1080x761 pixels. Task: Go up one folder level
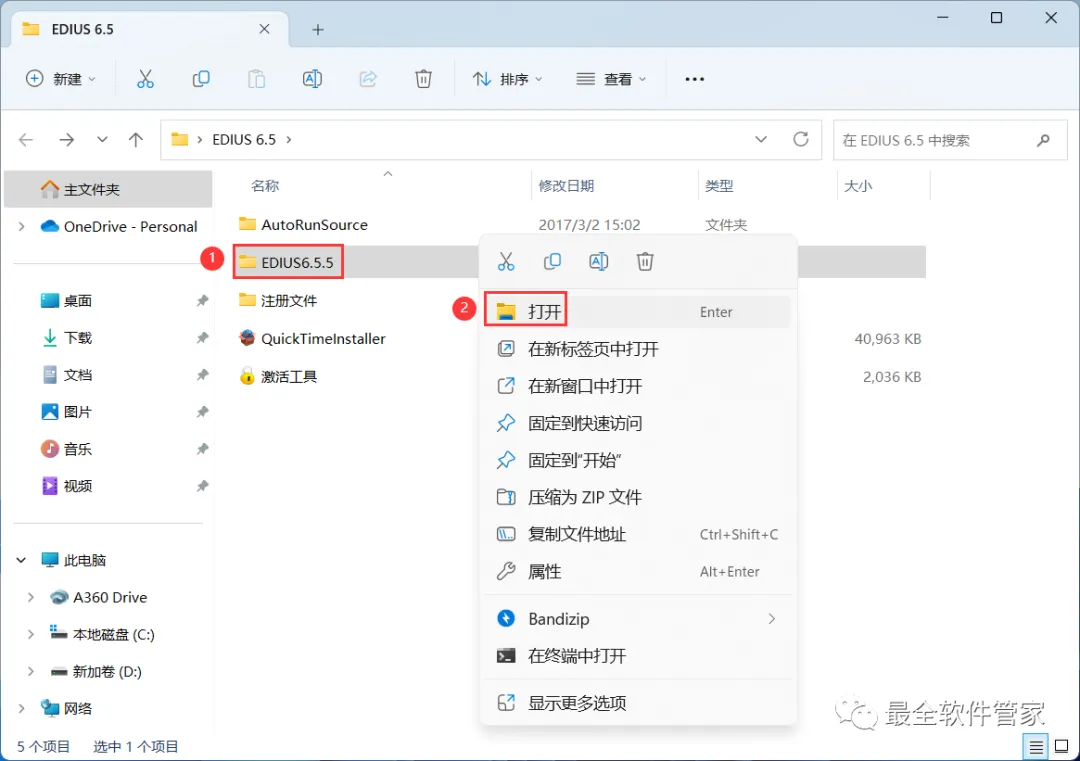pos(136,140)
